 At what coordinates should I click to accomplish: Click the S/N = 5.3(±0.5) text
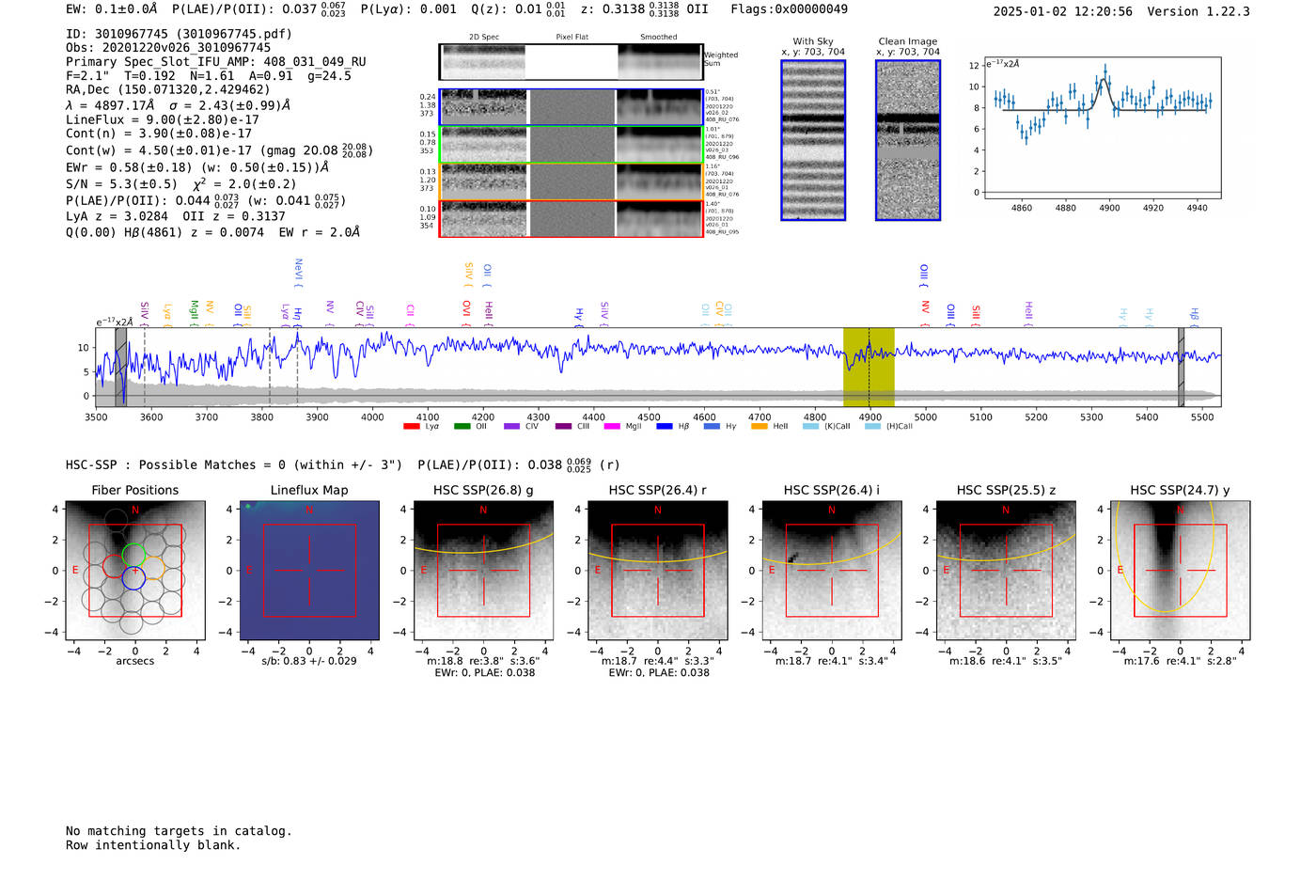point(121,184)
